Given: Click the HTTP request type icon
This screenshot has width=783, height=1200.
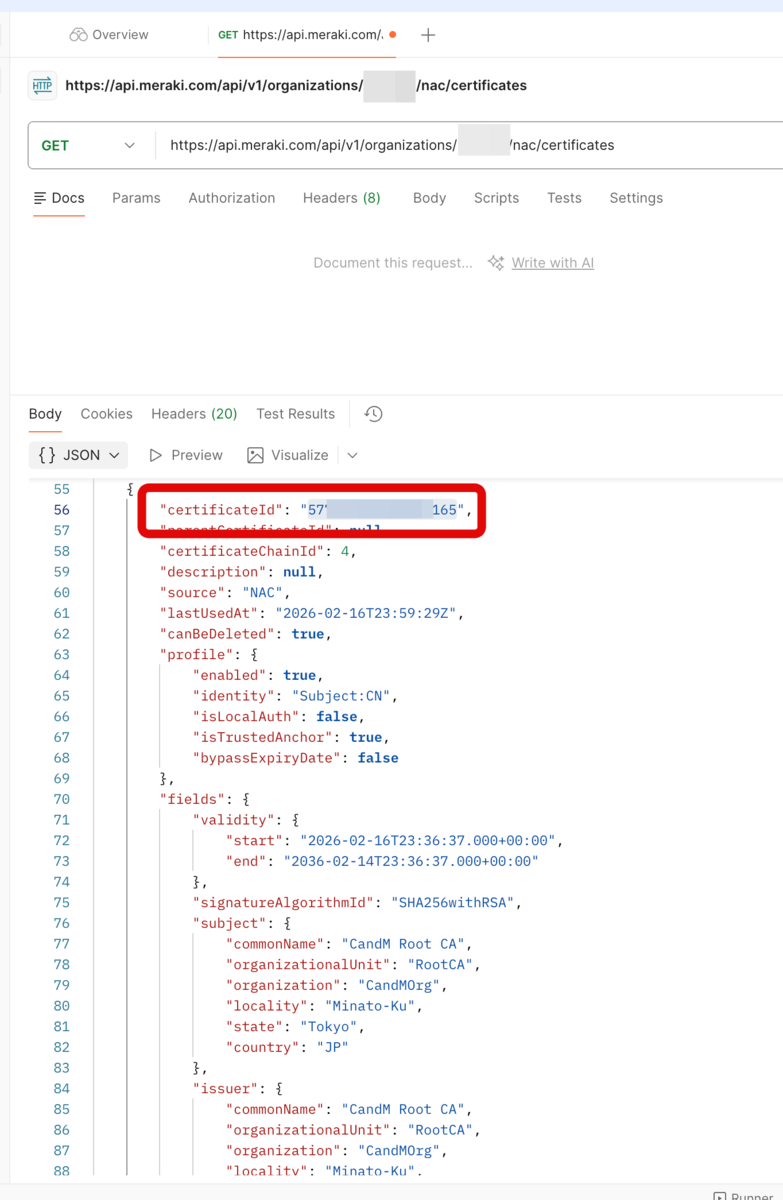Looking at the screenshot, I should (x=42, y=86).
